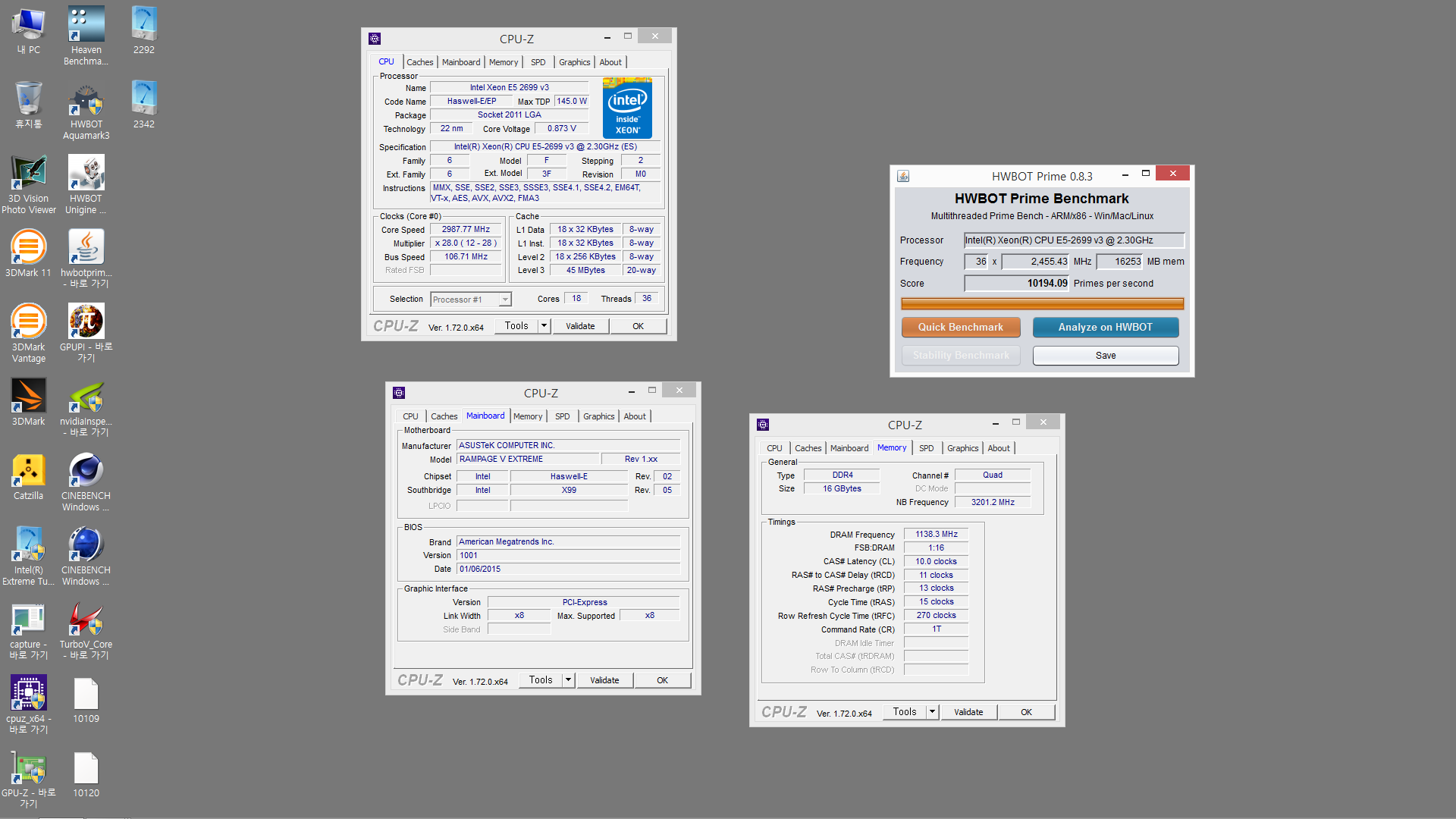Select the 10120 file icon
Image resolution: width=1456 pixels, height=819 pixels.
click(x=86, y=773)
